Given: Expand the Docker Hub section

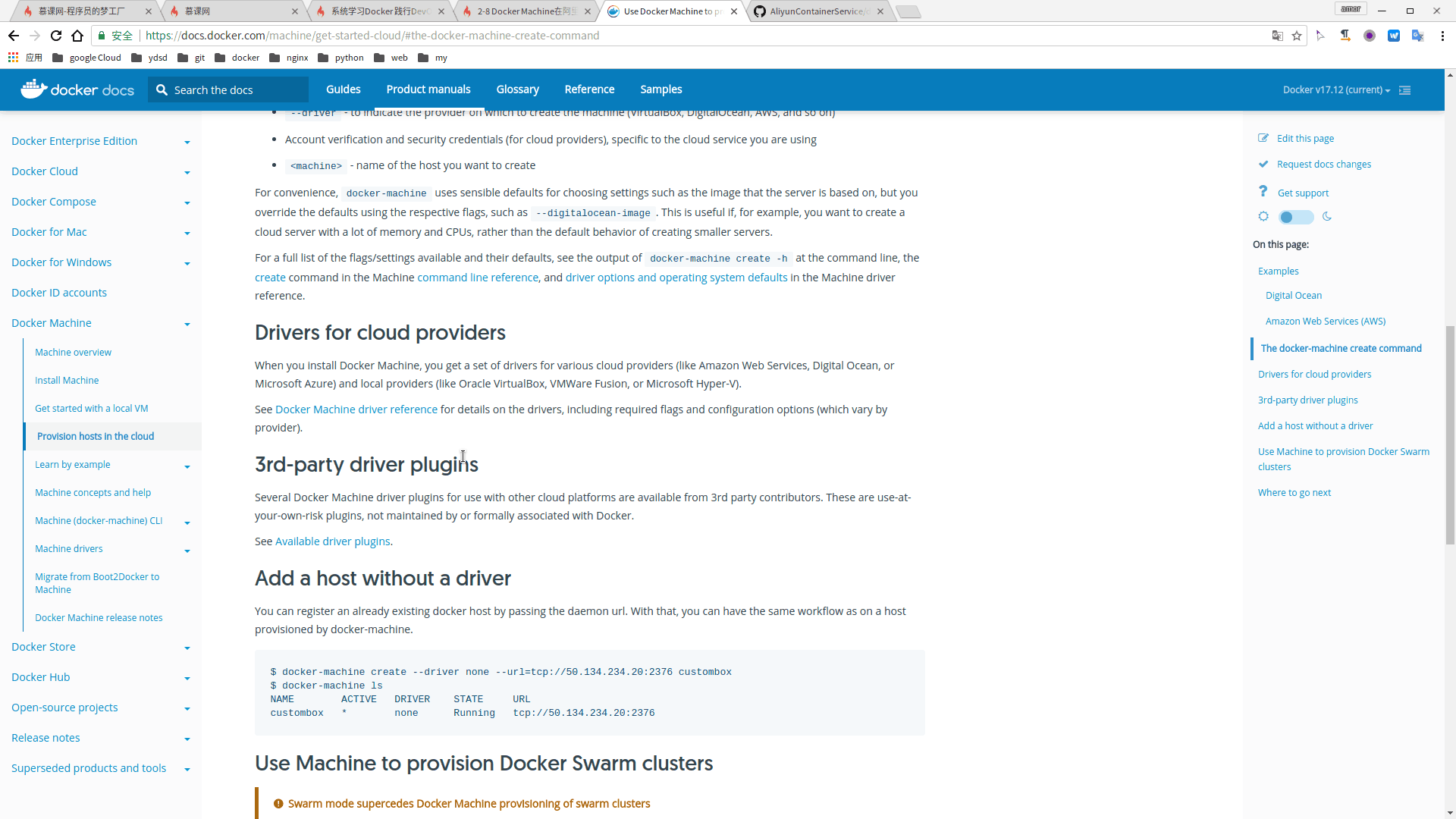Looking at the screenshot, I should [187, 679].
